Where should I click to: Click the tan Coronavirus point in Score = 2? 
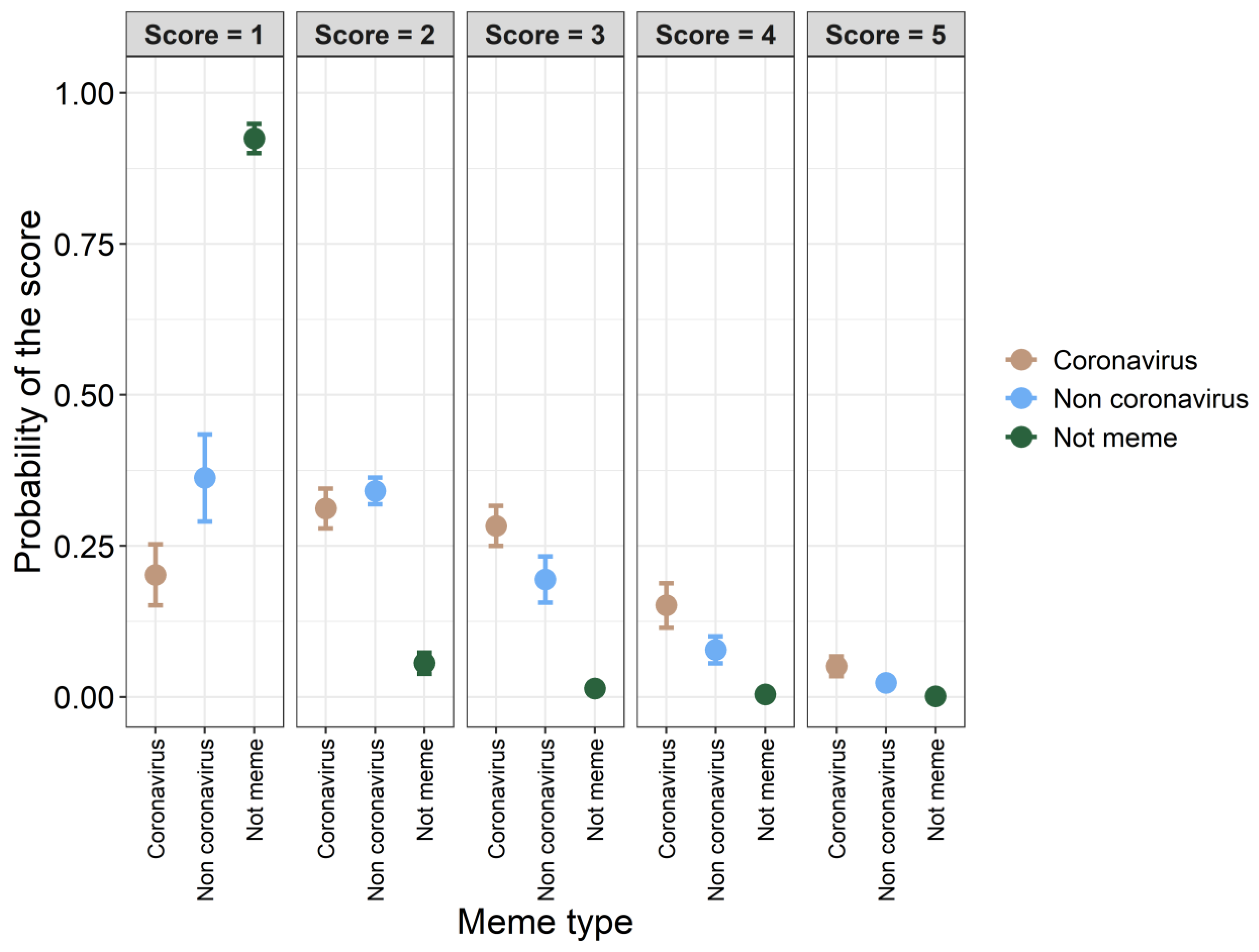[326, 508]
